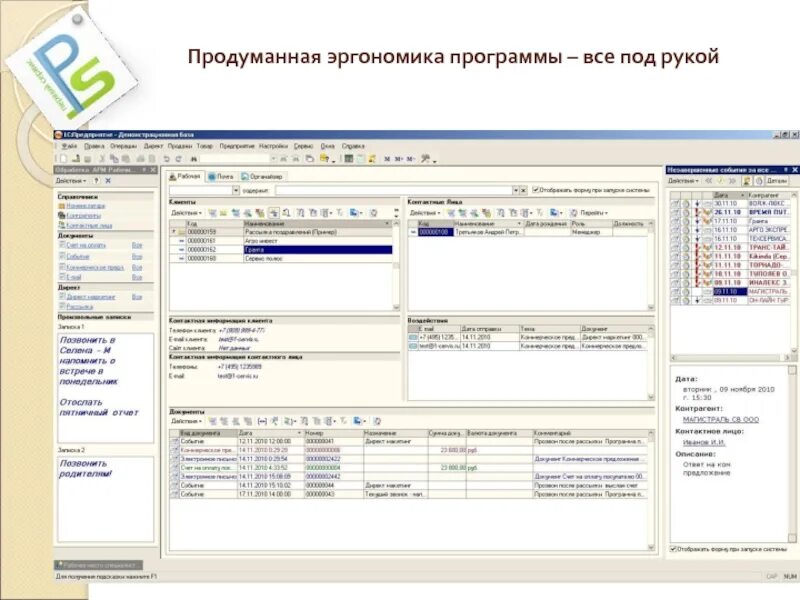Click the blue X icon in left panel toolbar
The width and height of the screenshot is (800, 600).
[108, 181]
